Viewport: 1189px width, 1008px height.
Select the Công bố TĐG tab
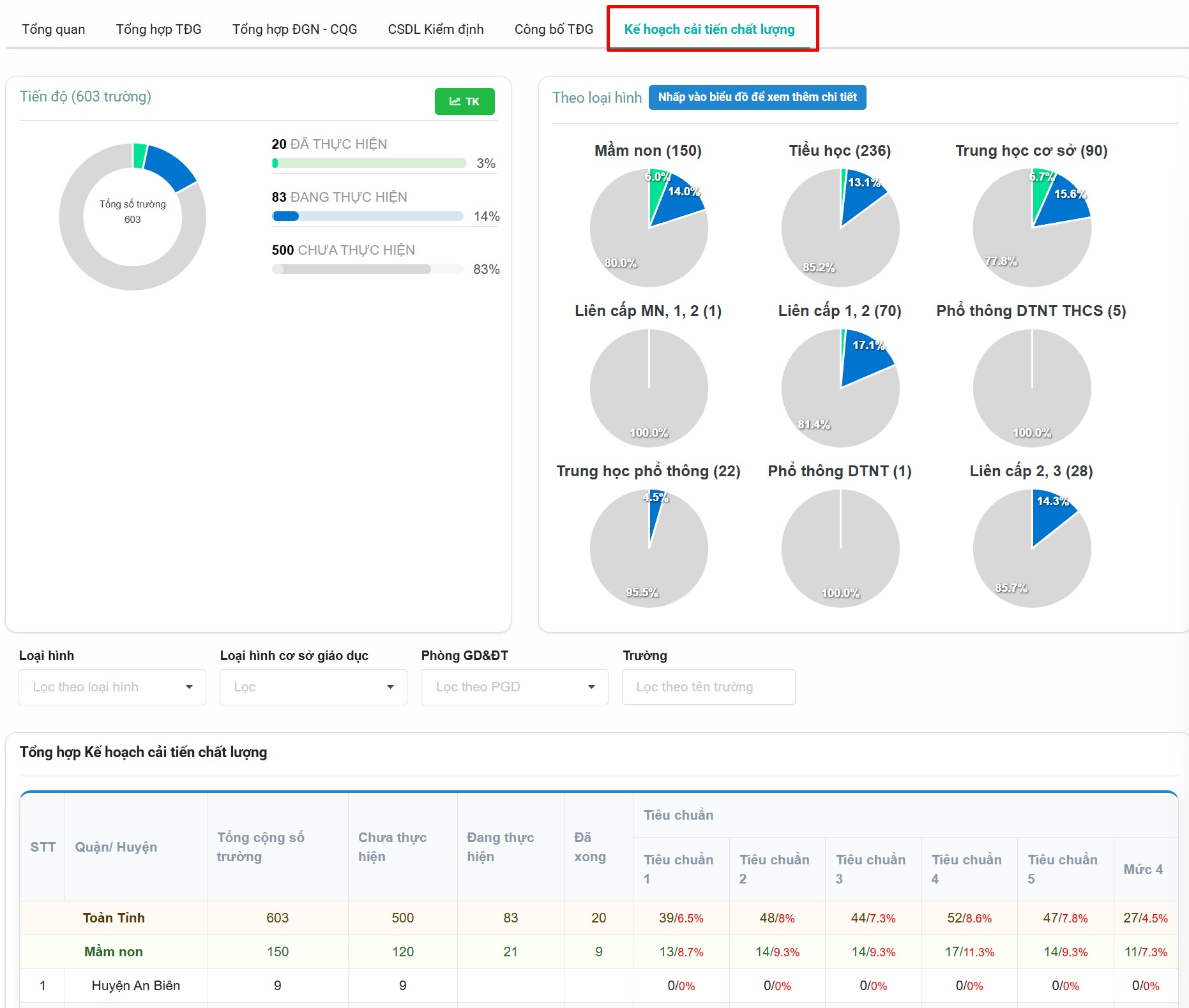pos(554,29)
